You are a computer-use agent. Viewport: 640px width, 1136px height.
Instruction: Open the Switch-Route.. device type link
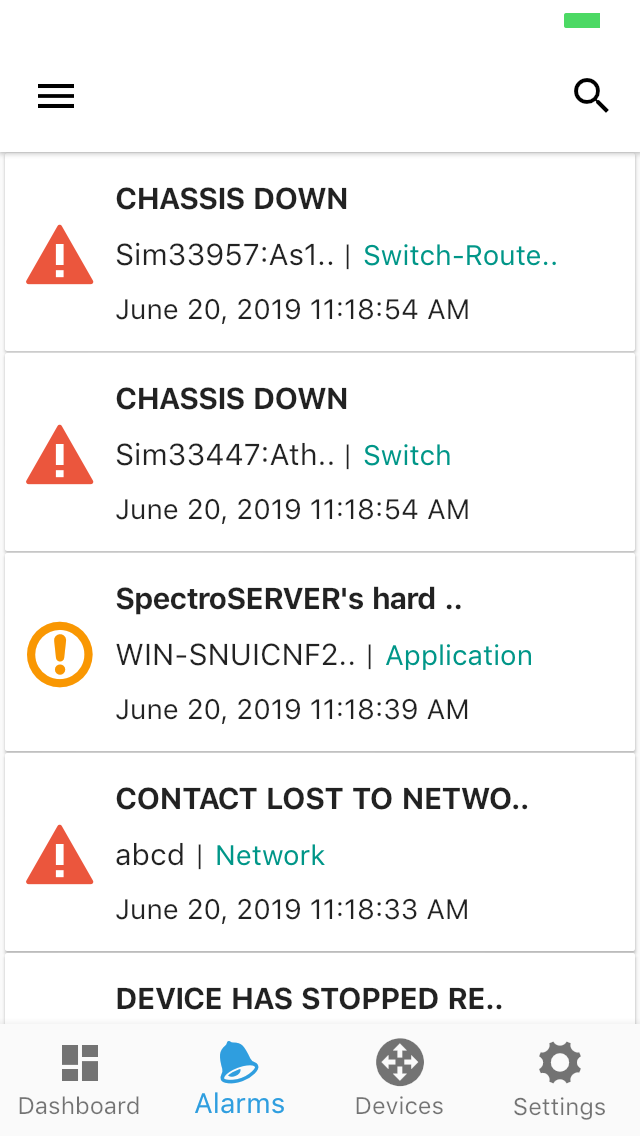460,256
